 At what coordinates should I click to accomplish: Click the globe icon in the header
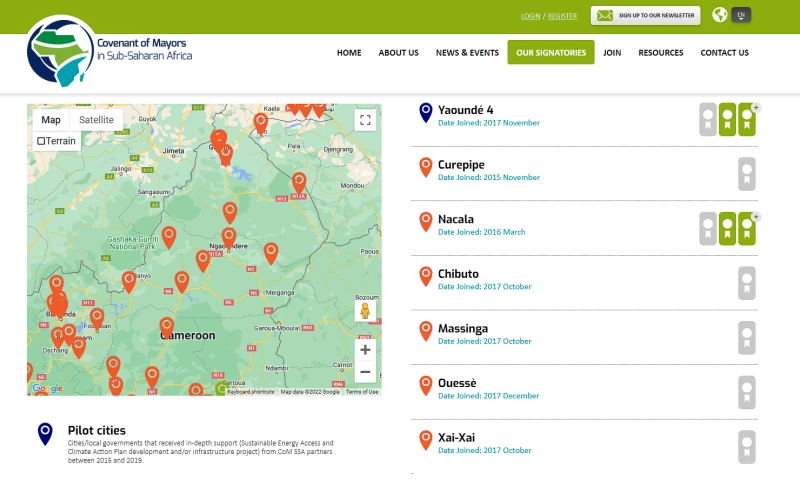coord(719,15)
